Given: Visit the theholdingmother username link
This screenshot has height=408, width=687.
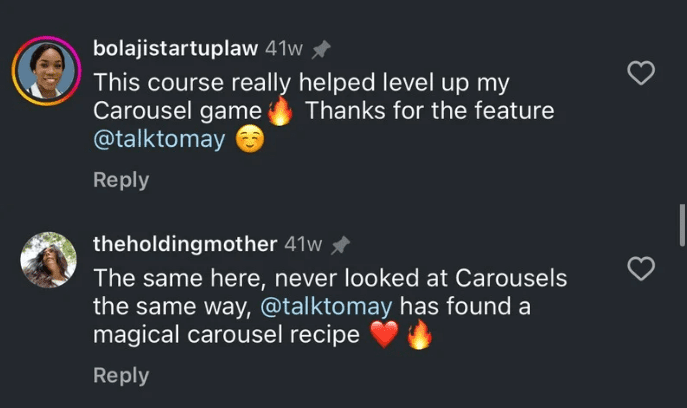Looking at the screenshot, I should [x=185, y=245].
